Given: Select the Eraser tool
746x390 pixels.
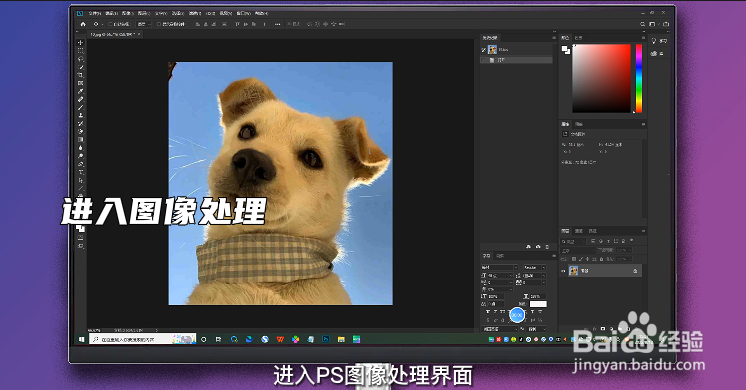Looking at the screenshot, I should coord(80,131).
